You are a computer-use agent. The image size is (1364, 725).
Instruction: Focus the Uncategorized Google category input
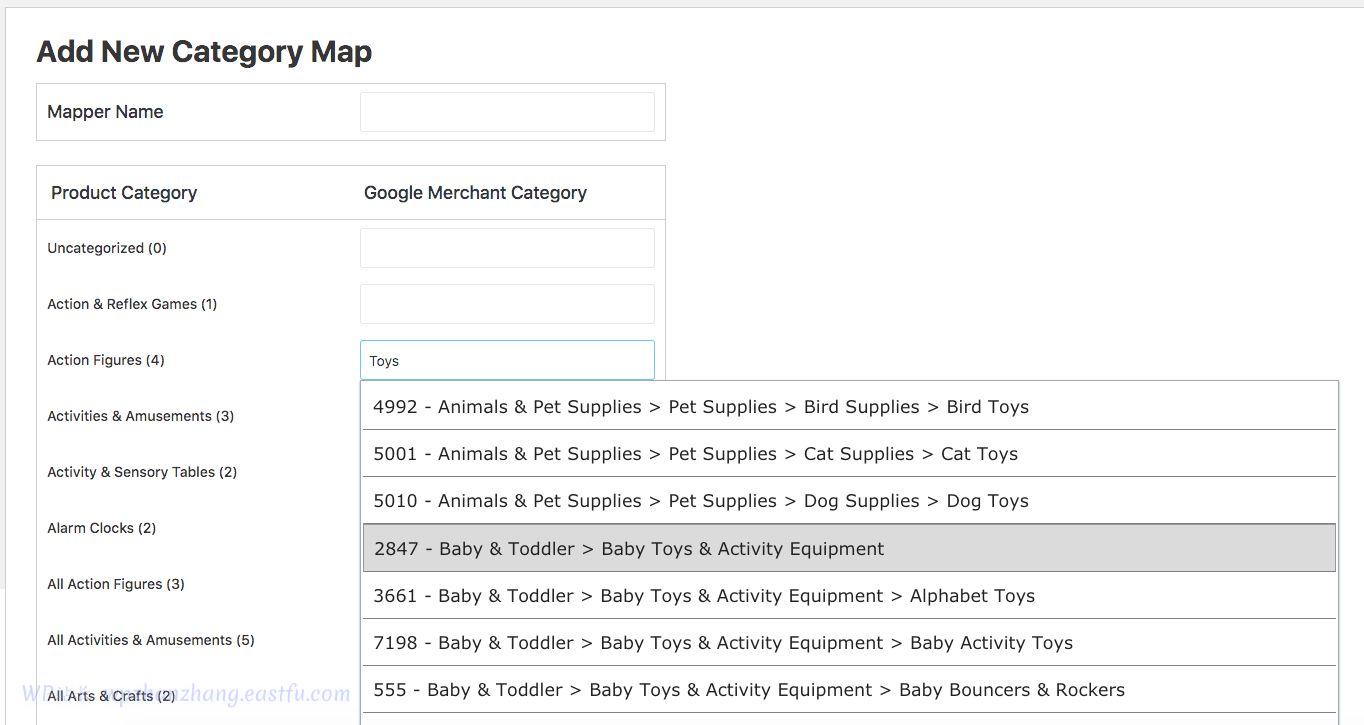[507, 248]
